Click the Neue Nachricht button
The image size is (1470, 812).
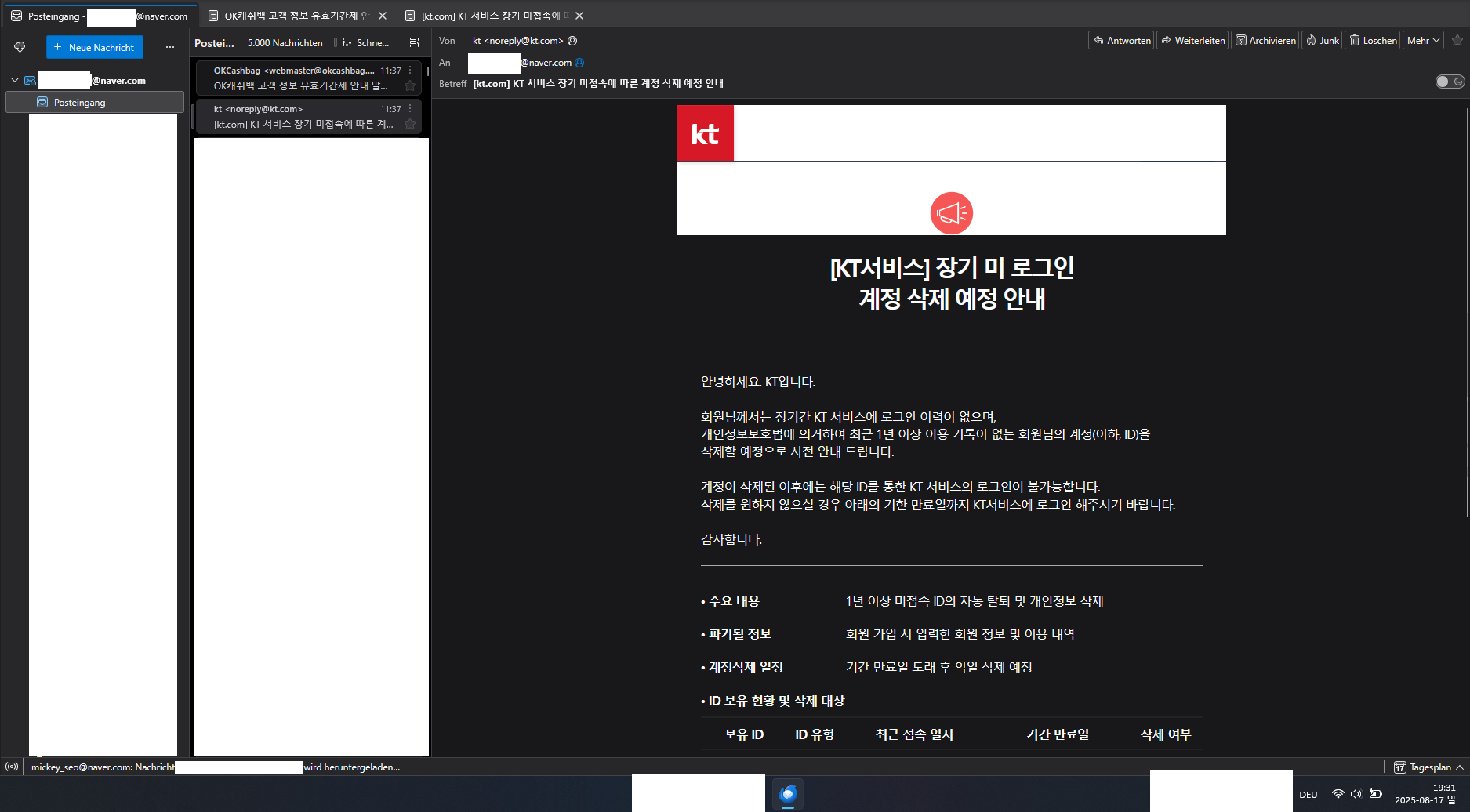[95, 47]
